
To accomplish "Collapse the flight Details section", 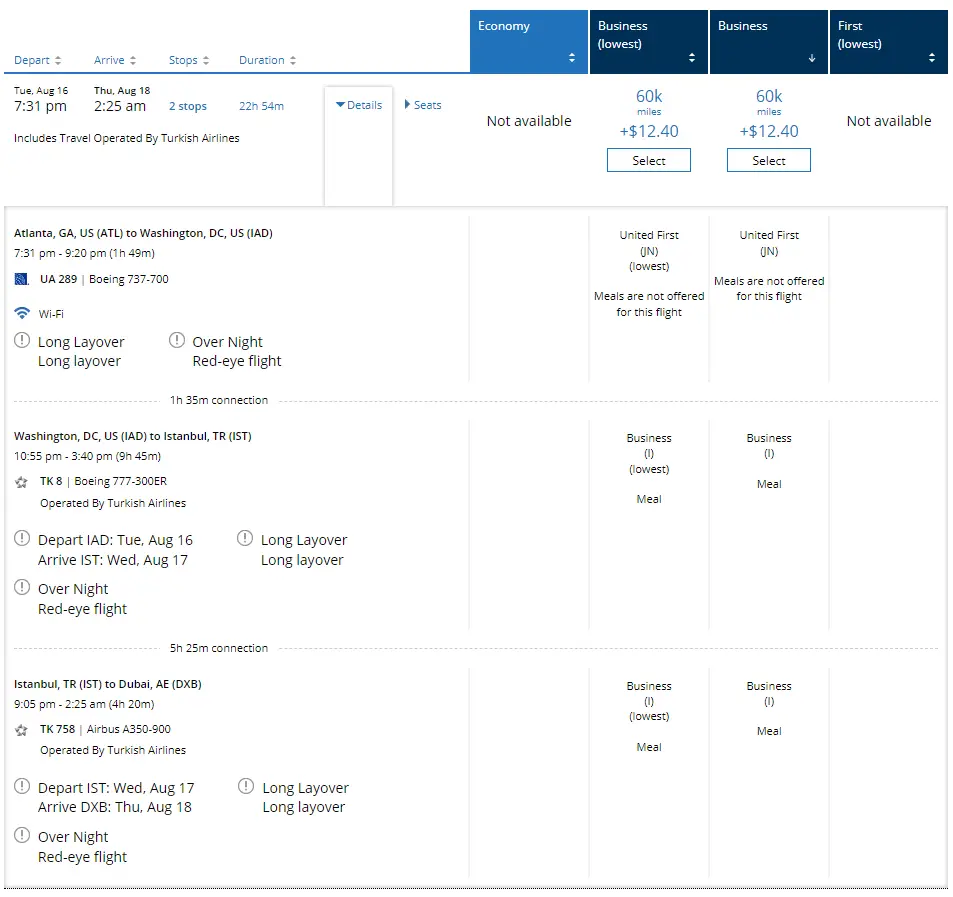I will pyautogui.click(x=359, y=105).
